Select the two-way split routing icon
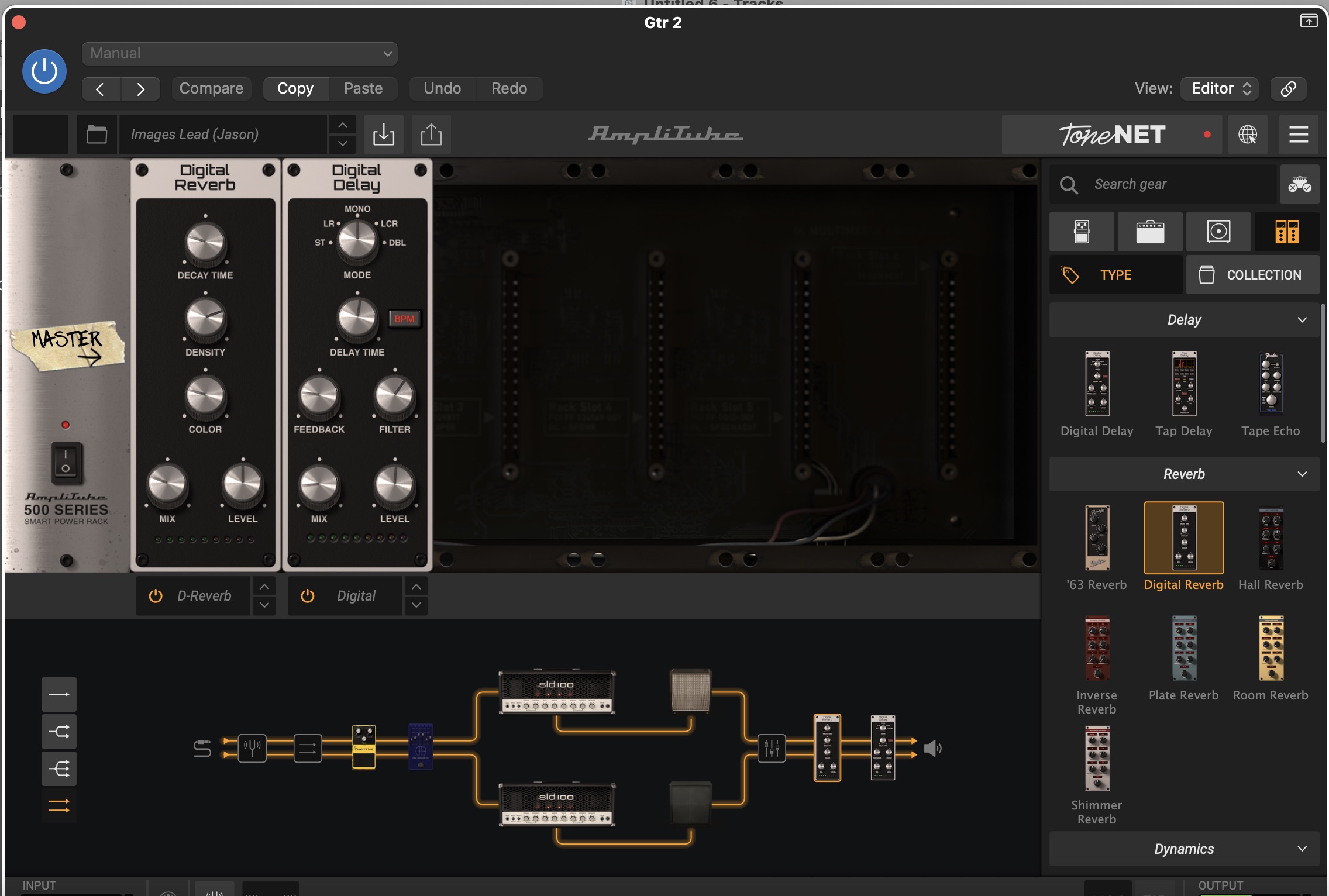Screen dimensions: 1329x896 59,732
